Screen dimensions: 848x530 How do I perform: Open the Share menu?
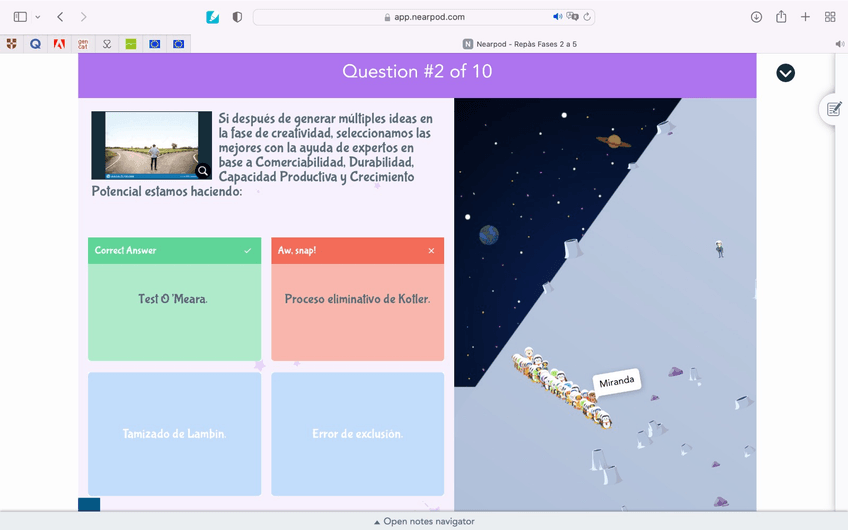click(x=781, y=17)
